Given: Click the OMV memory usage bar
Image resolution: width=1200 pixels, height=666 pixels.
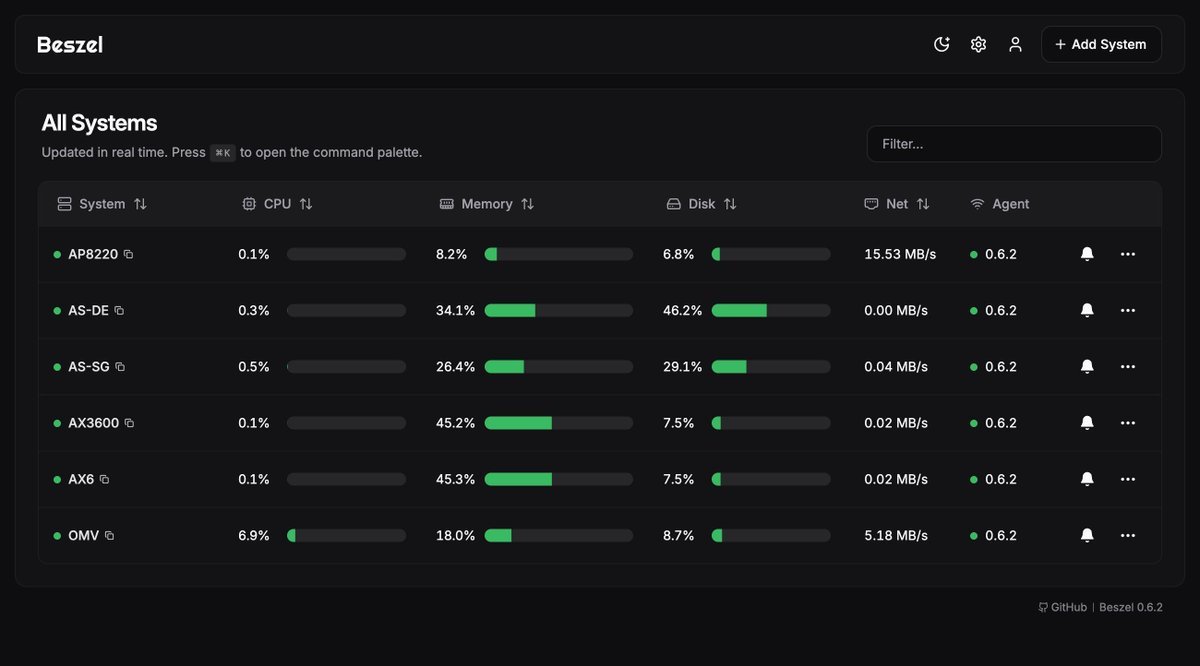Looking at the screenshot, I should pos(558,536).
